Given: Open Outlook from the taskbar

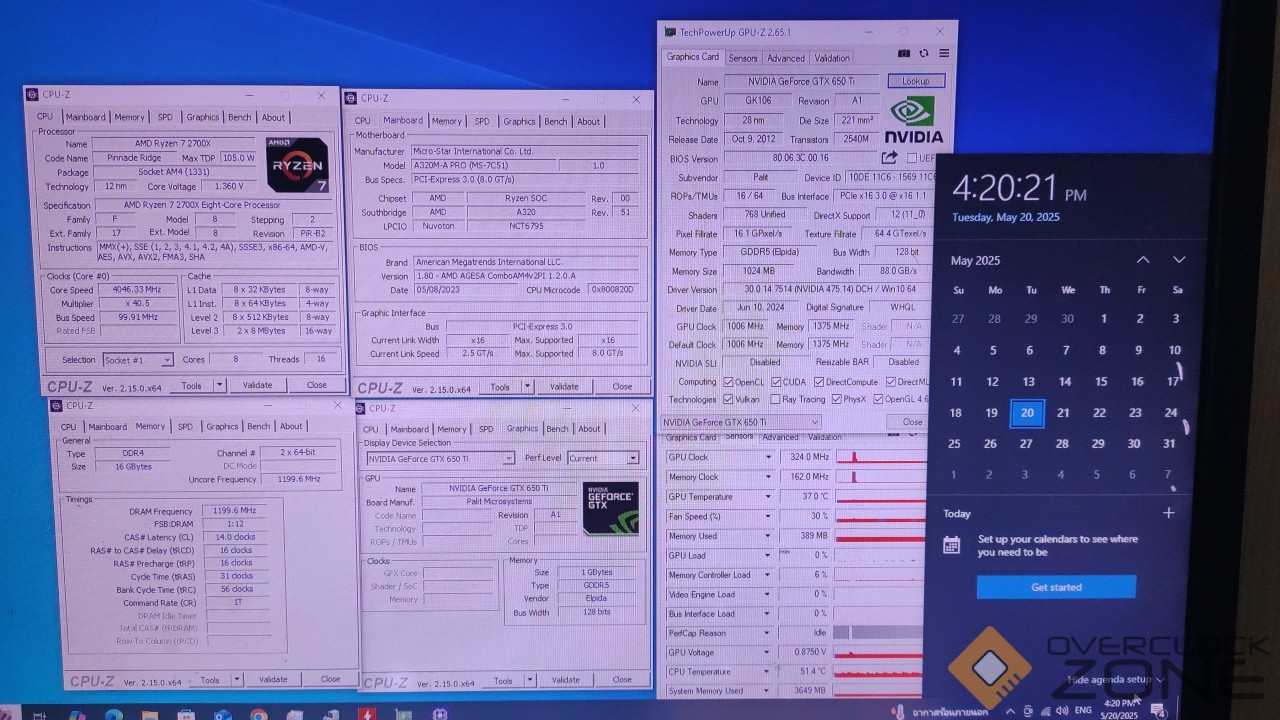Looking at the screenshot, I should 222,715.
